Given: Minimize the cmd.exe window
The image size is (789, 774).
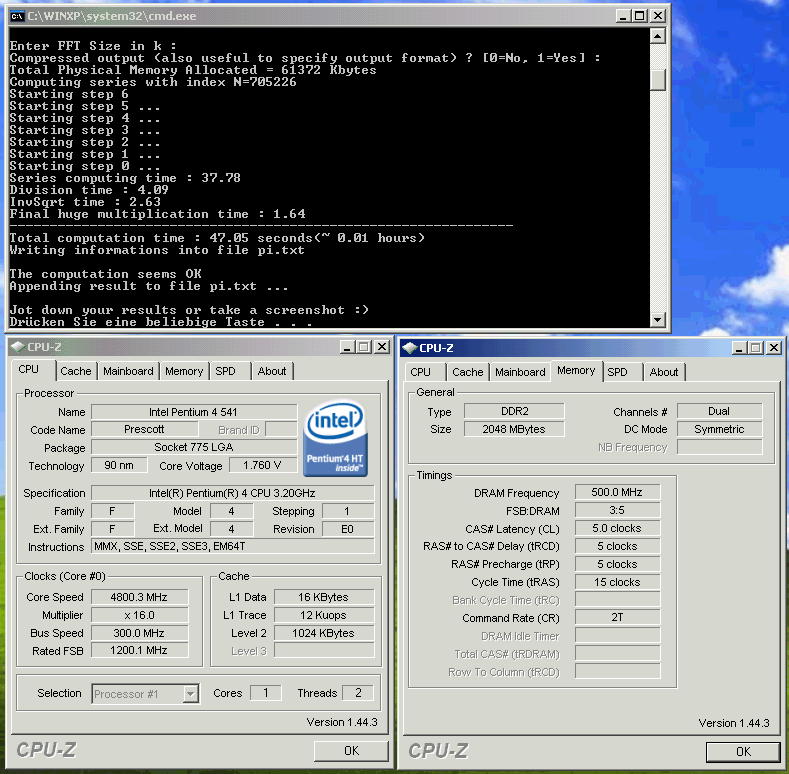Looking at the screenshot, I should pos(623,16).
